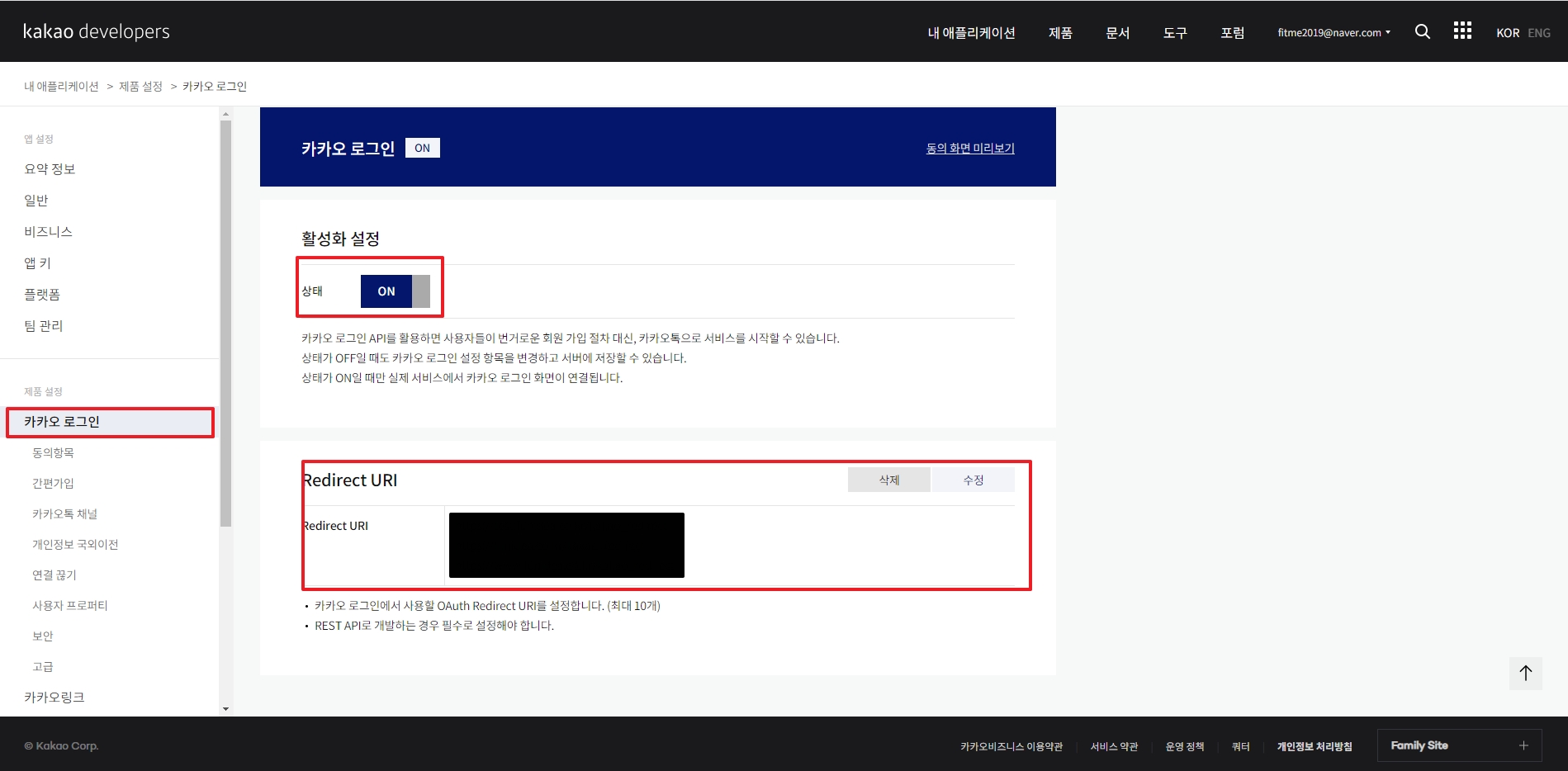Click the 삭제 button for Redirect URI
The width and height of the screenshot is (1568, 771).
click(x=888, y=480)
